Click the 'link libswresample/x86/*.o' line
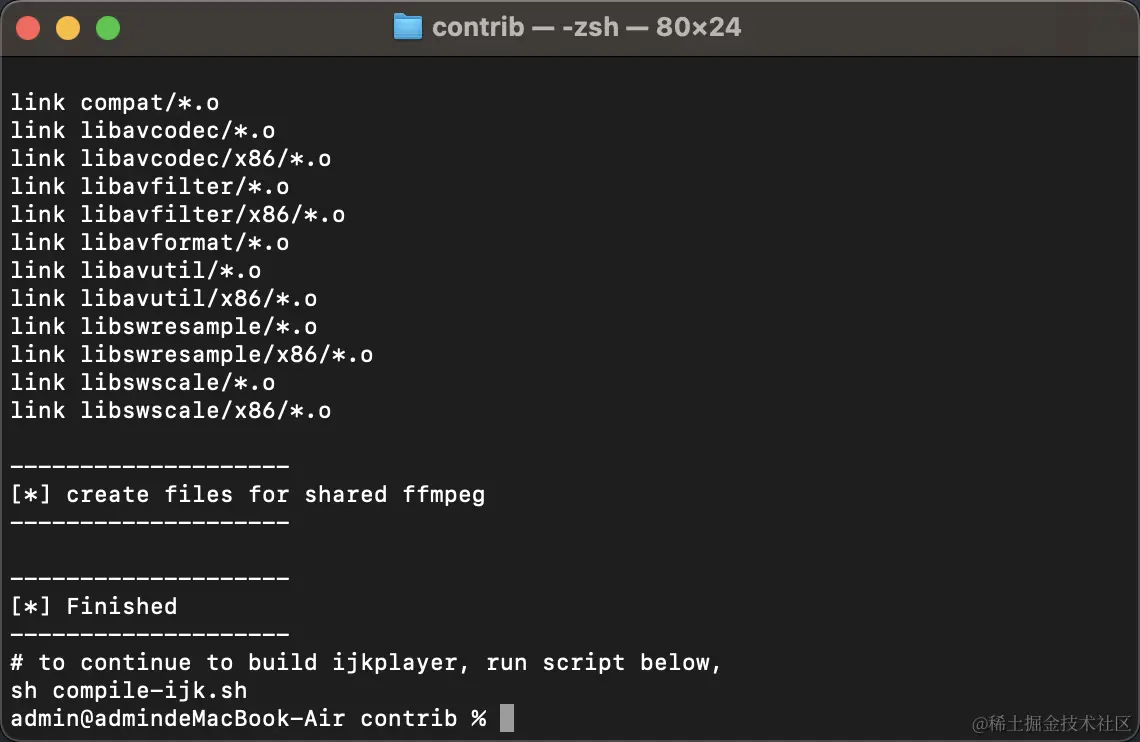This screenshot has height=742, width=1140. click(x=192, y=354)
